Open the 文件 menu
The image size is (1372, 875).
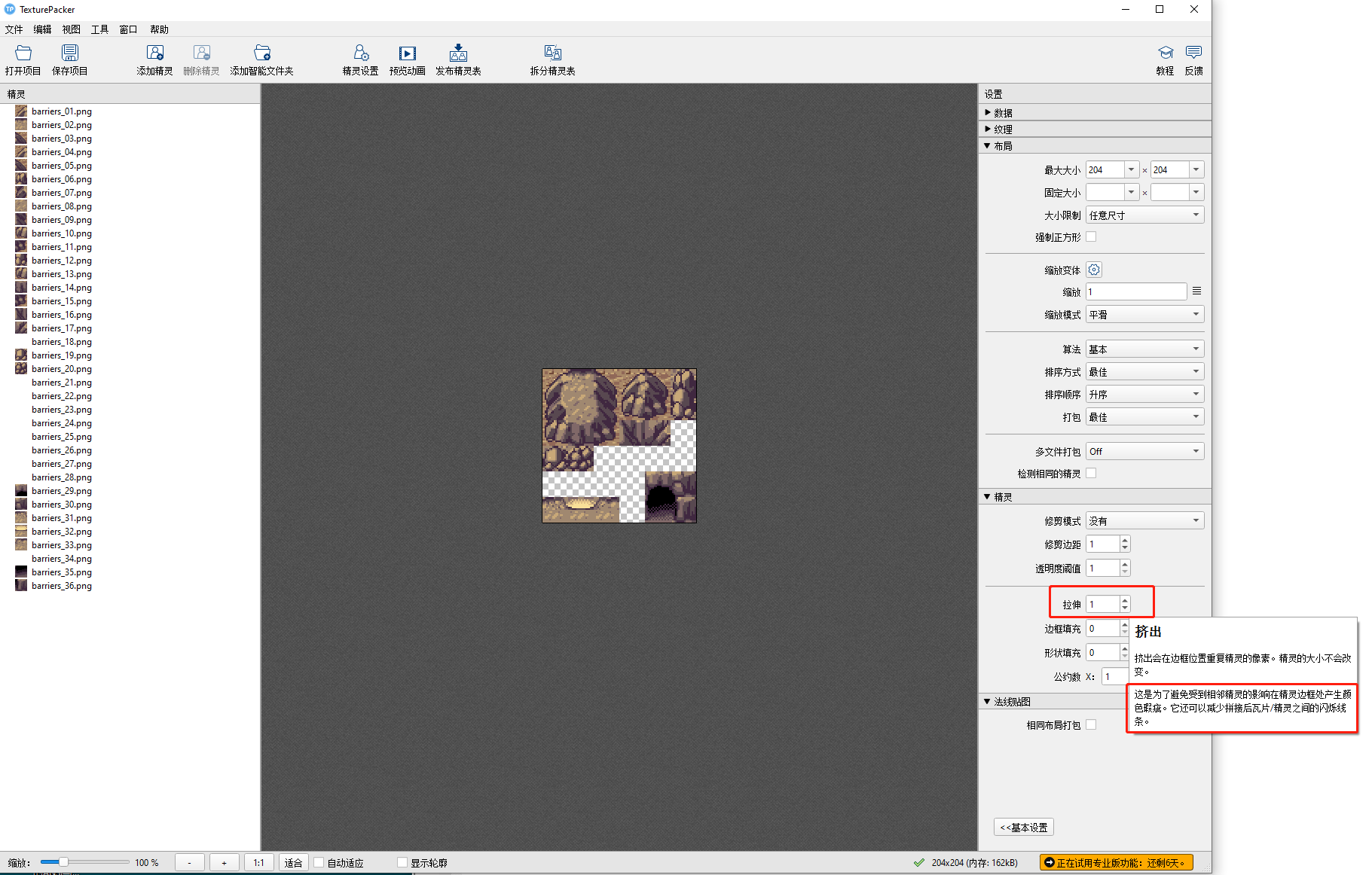(14, 29)
